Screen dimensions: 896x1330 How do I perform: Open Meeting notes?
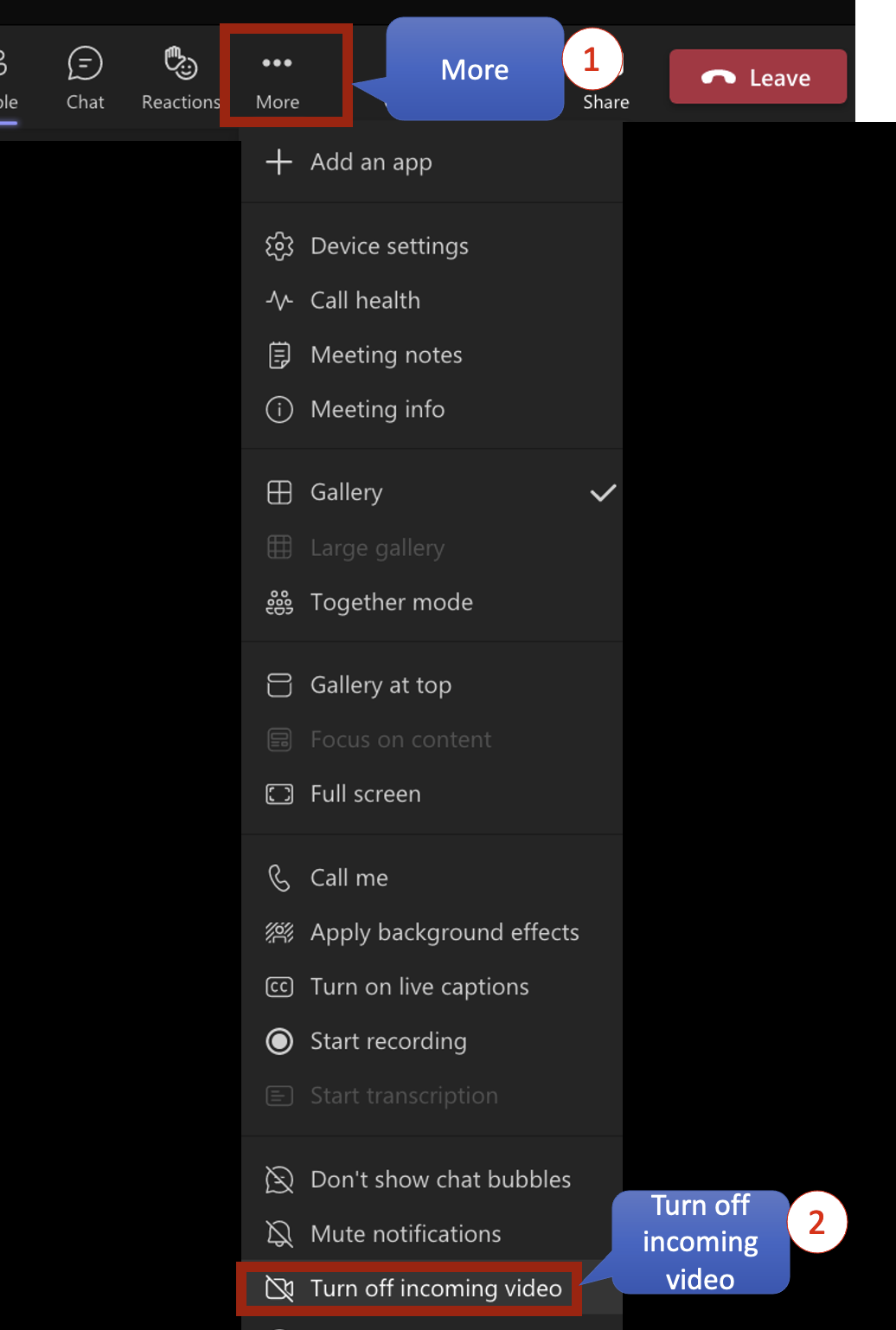click(x=386, y=355)
